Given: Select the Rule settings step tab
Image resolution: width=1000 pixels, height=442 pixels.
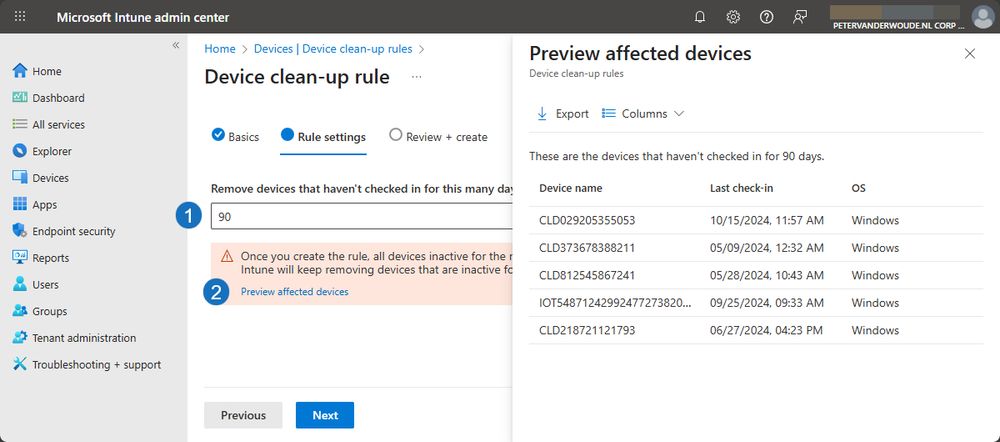Looking at the screenshot, I should (x=323, y=136).
